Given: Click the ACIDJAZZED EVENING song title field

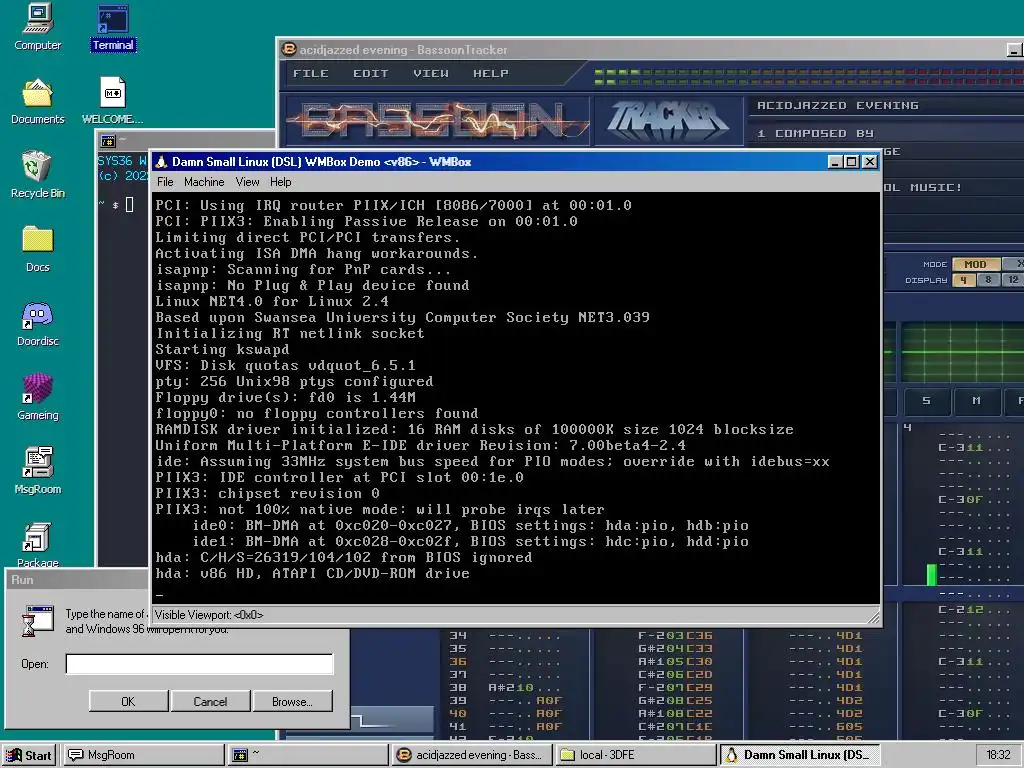Looking at the screenshot, I should pos(885,106).
